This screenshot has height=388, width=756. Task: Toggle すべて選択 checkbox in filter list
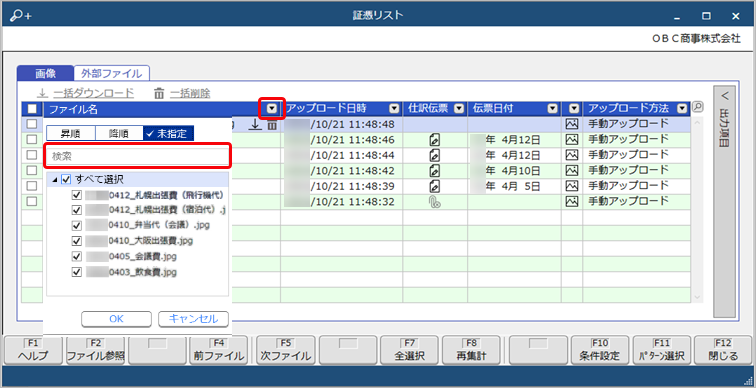[x=67, y=180]
